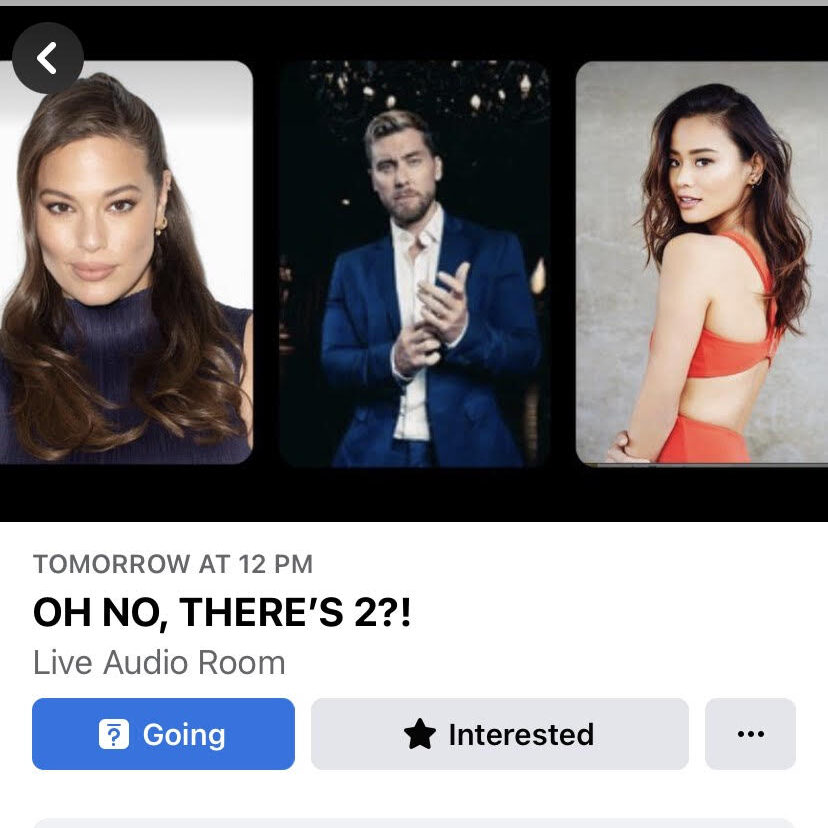Open photo of woman in navy turtleneck

click(x=126, y=262)
